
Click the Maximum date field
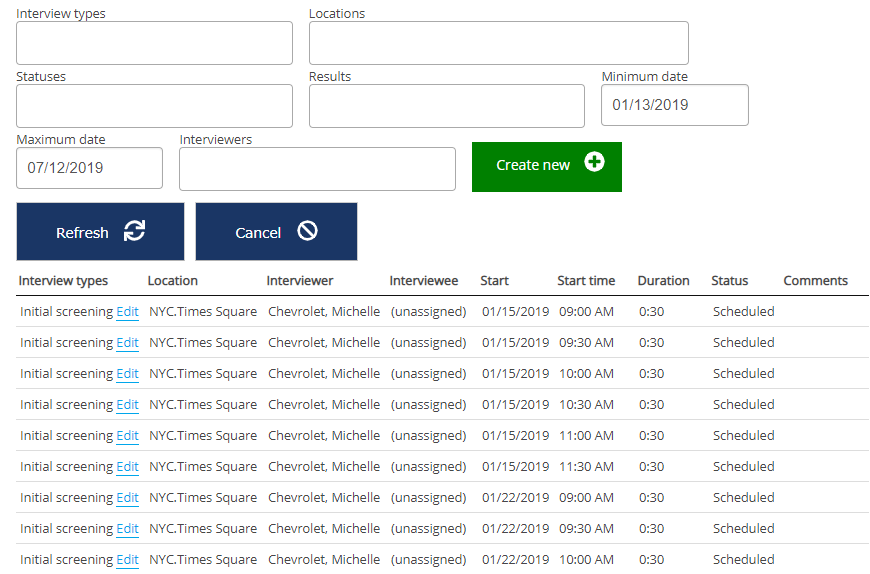click(x=89, y=168)
